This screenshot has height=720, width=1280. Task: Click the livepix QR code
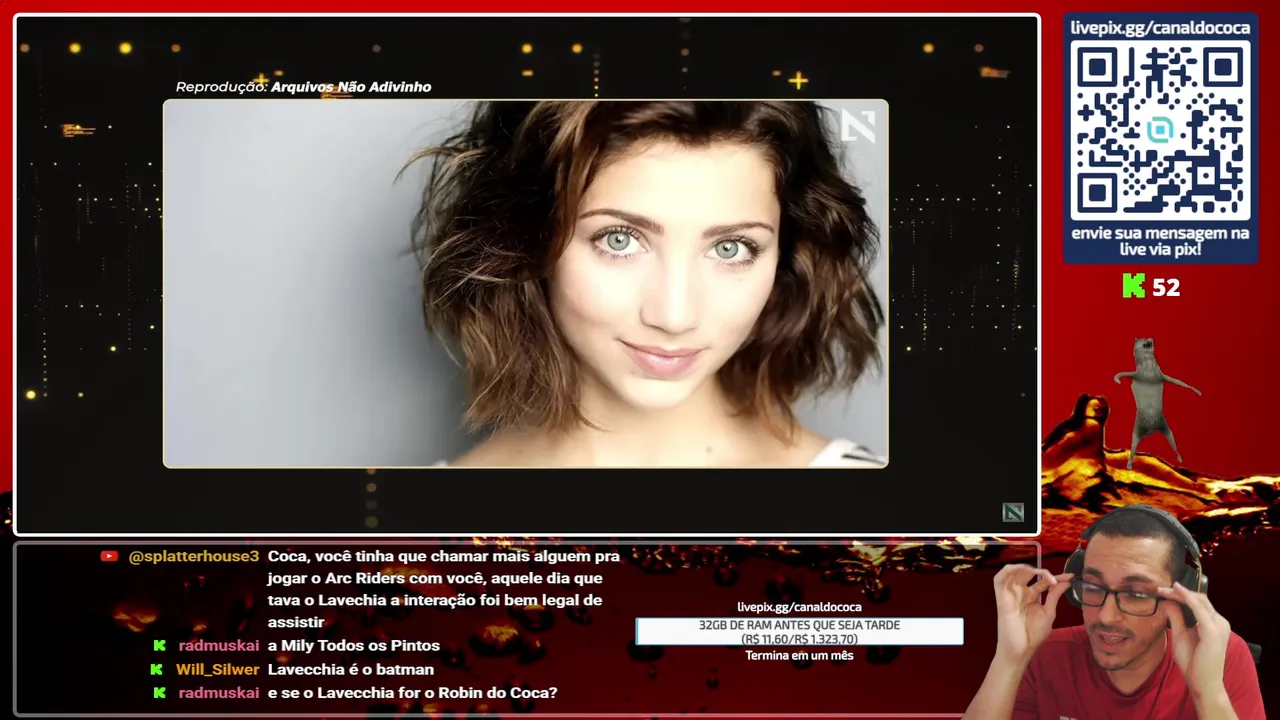coord(1160,131)
